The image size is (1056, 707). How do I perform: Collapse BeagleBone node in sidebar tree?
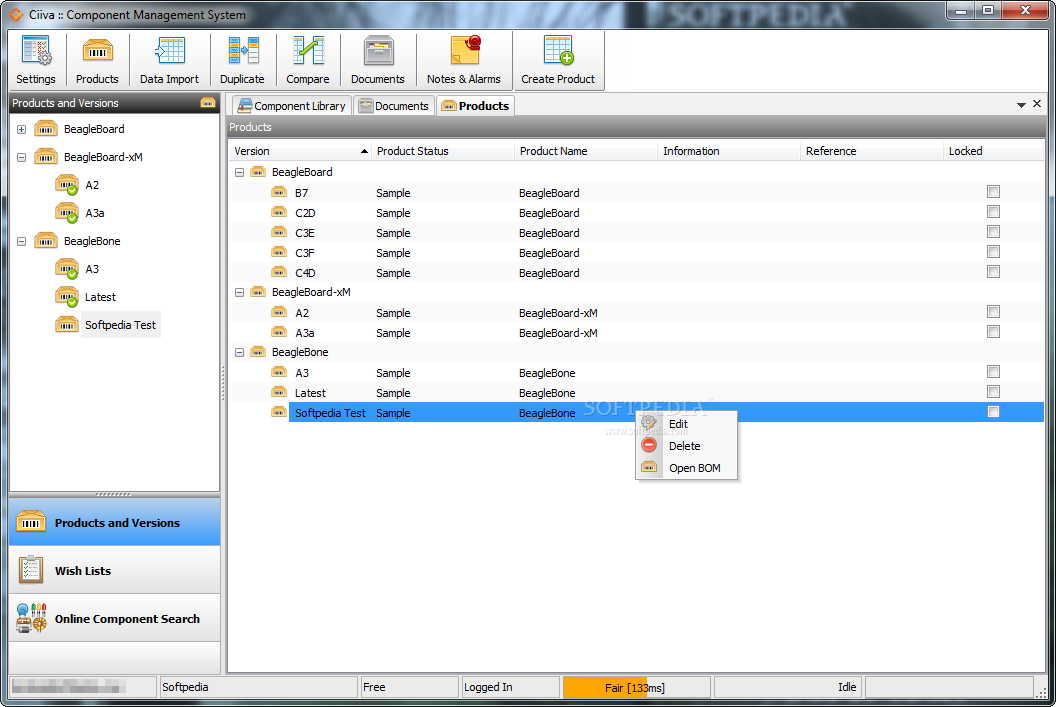click(22, 241)
